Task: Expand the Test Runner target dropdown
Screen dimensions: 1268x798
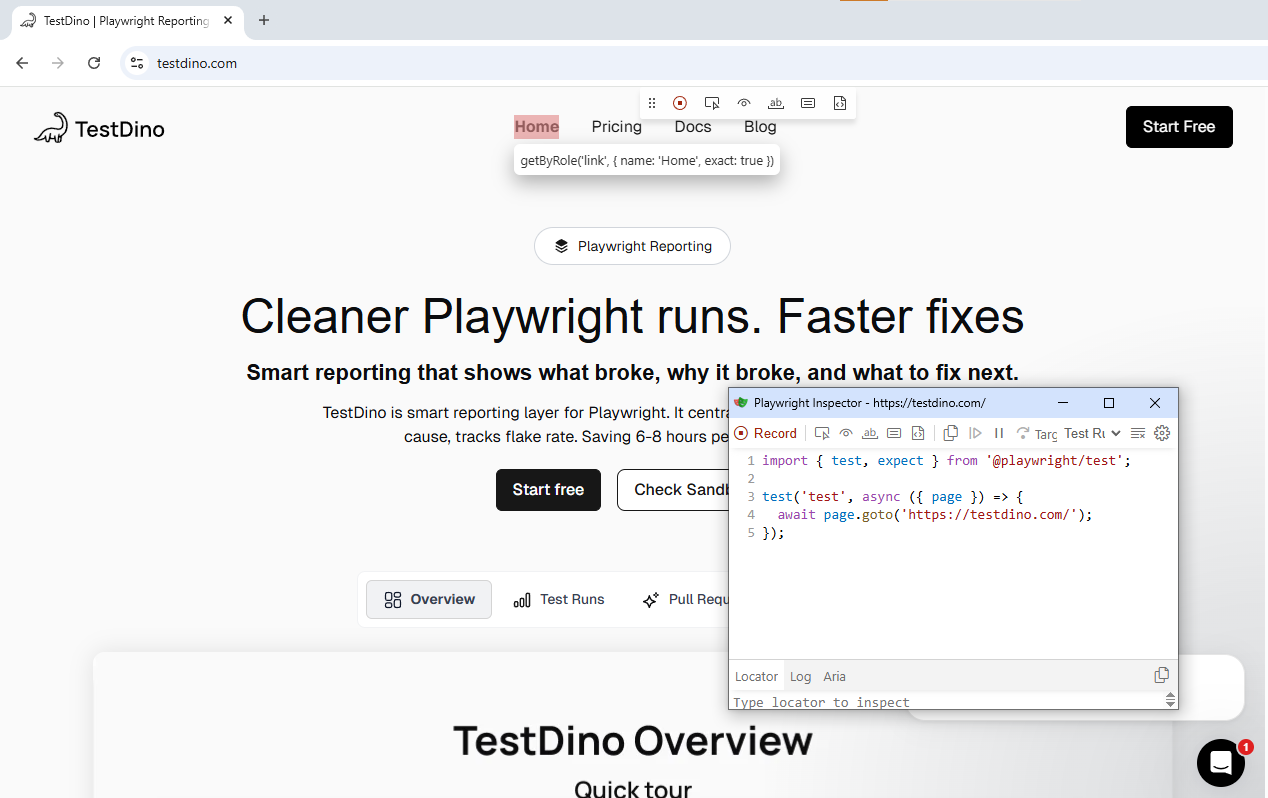Action: [1092, 433]
